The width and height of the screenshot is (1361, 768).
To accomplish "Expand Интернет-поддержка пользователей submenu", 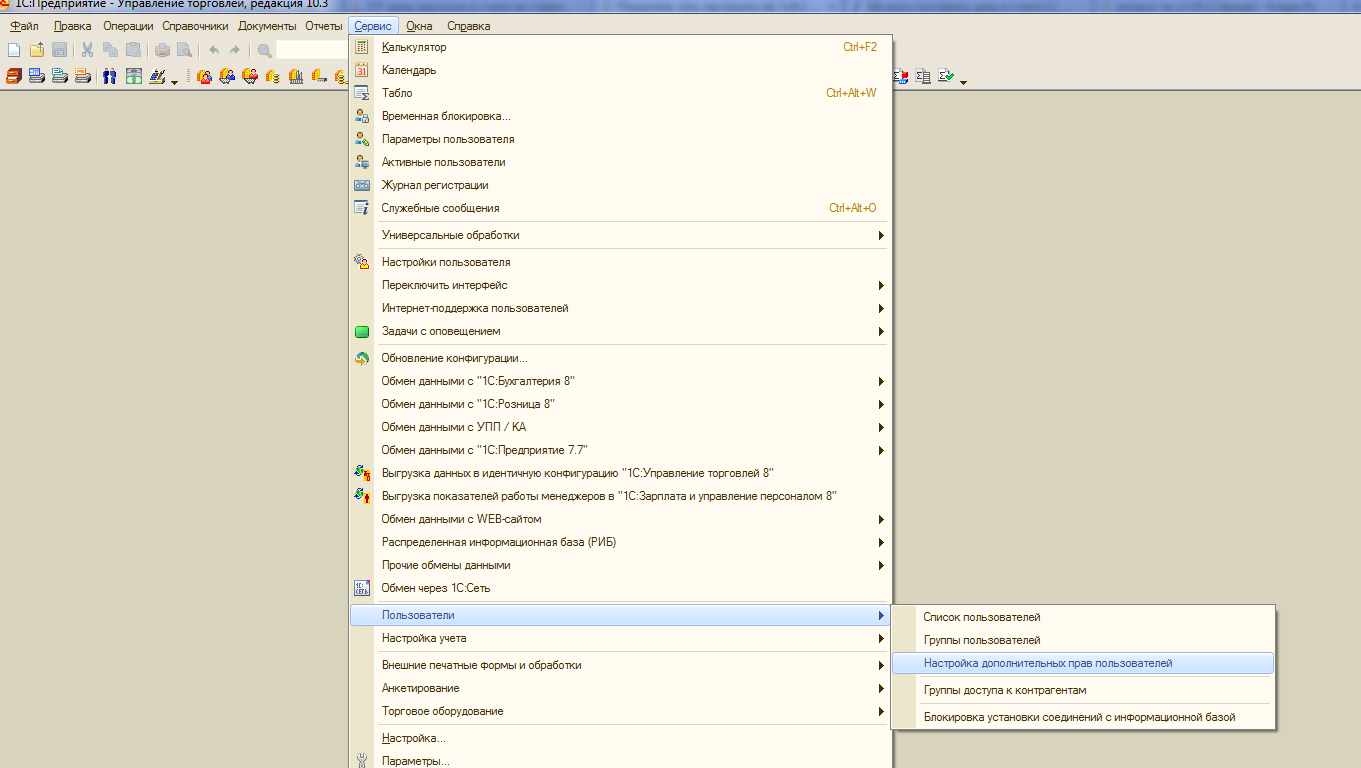I will (x=881, y=308).
